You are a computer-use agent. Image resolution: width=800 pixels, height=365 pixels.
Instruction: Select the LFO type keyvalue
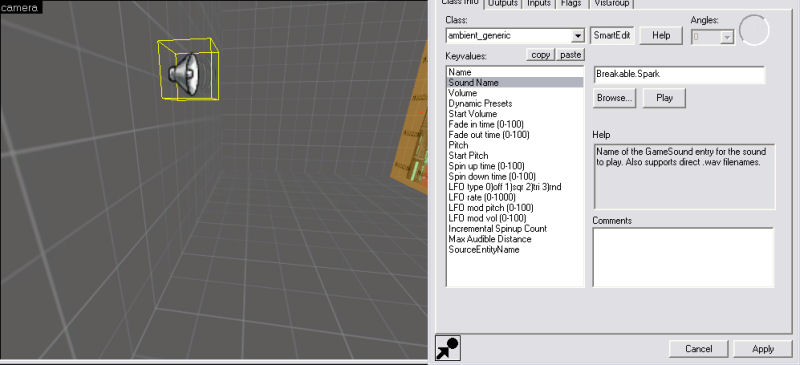515,187
